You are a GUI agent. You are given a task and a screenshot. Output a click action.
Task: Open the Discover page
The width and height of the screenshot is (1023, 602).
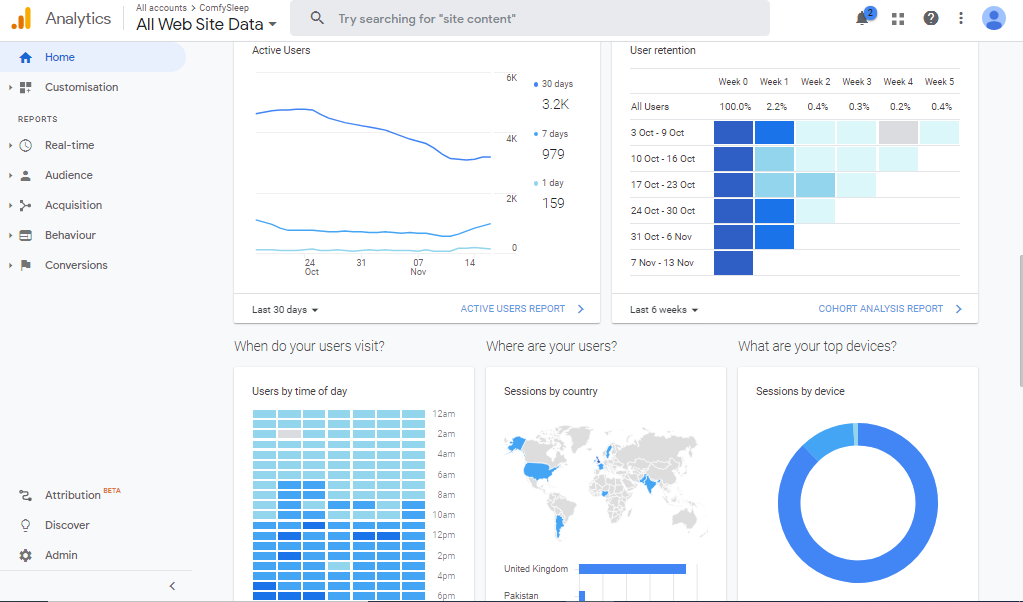(x=67, y=526)
